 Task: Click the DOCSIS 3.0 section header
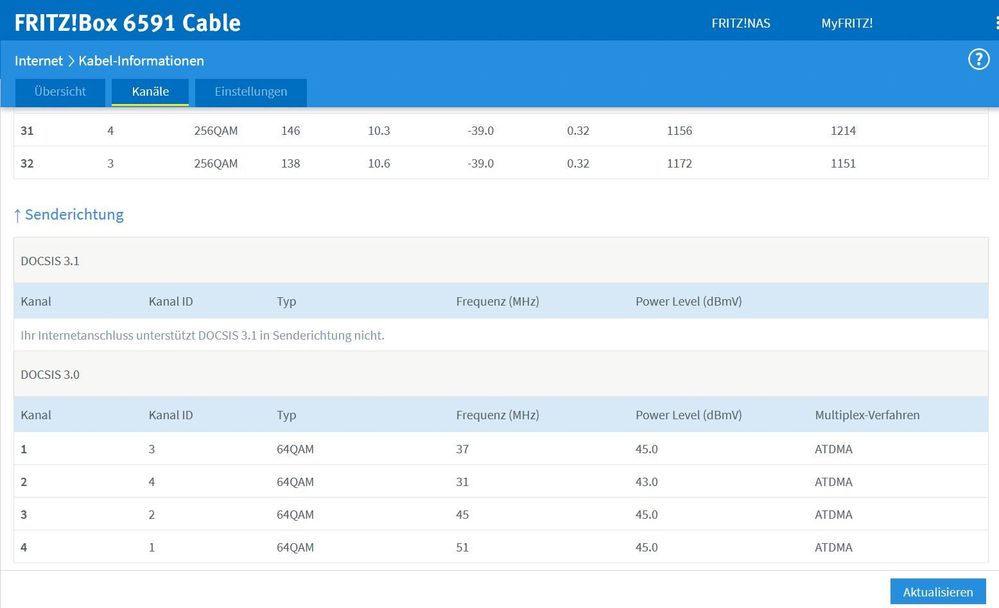(x=50, y=374)
